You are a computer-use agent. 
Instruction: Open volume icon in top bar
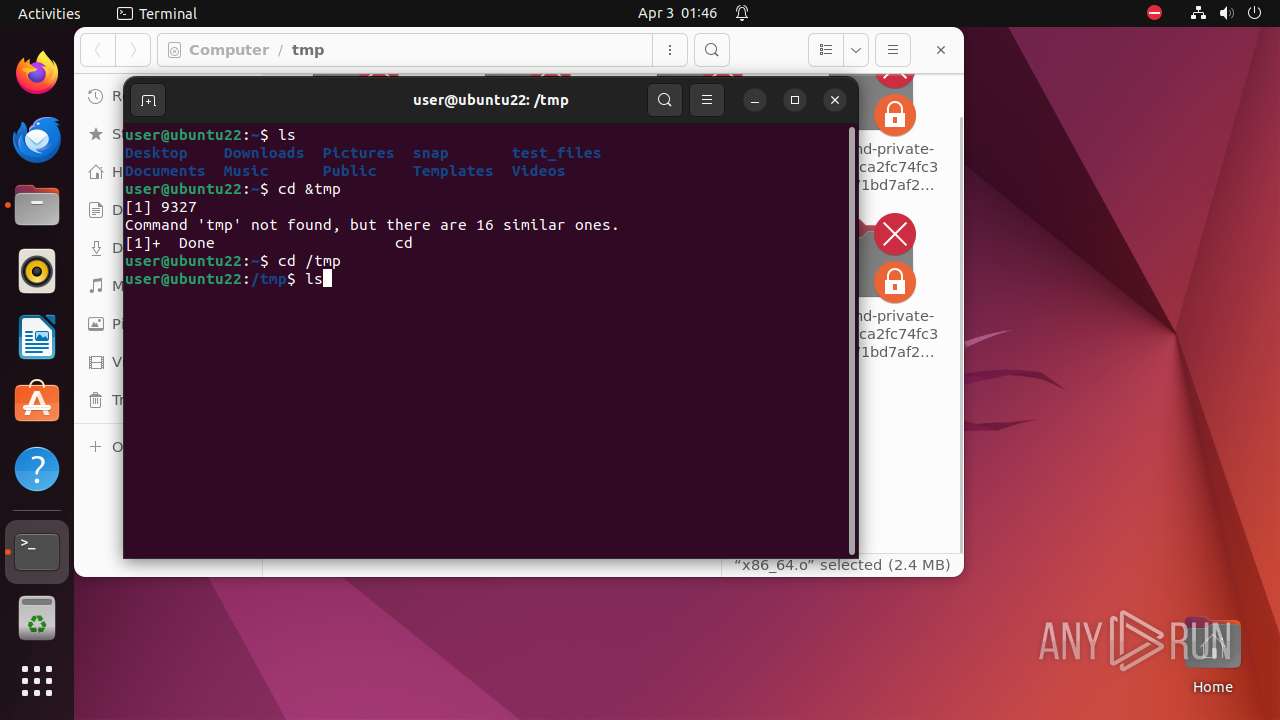[1226, 13]
